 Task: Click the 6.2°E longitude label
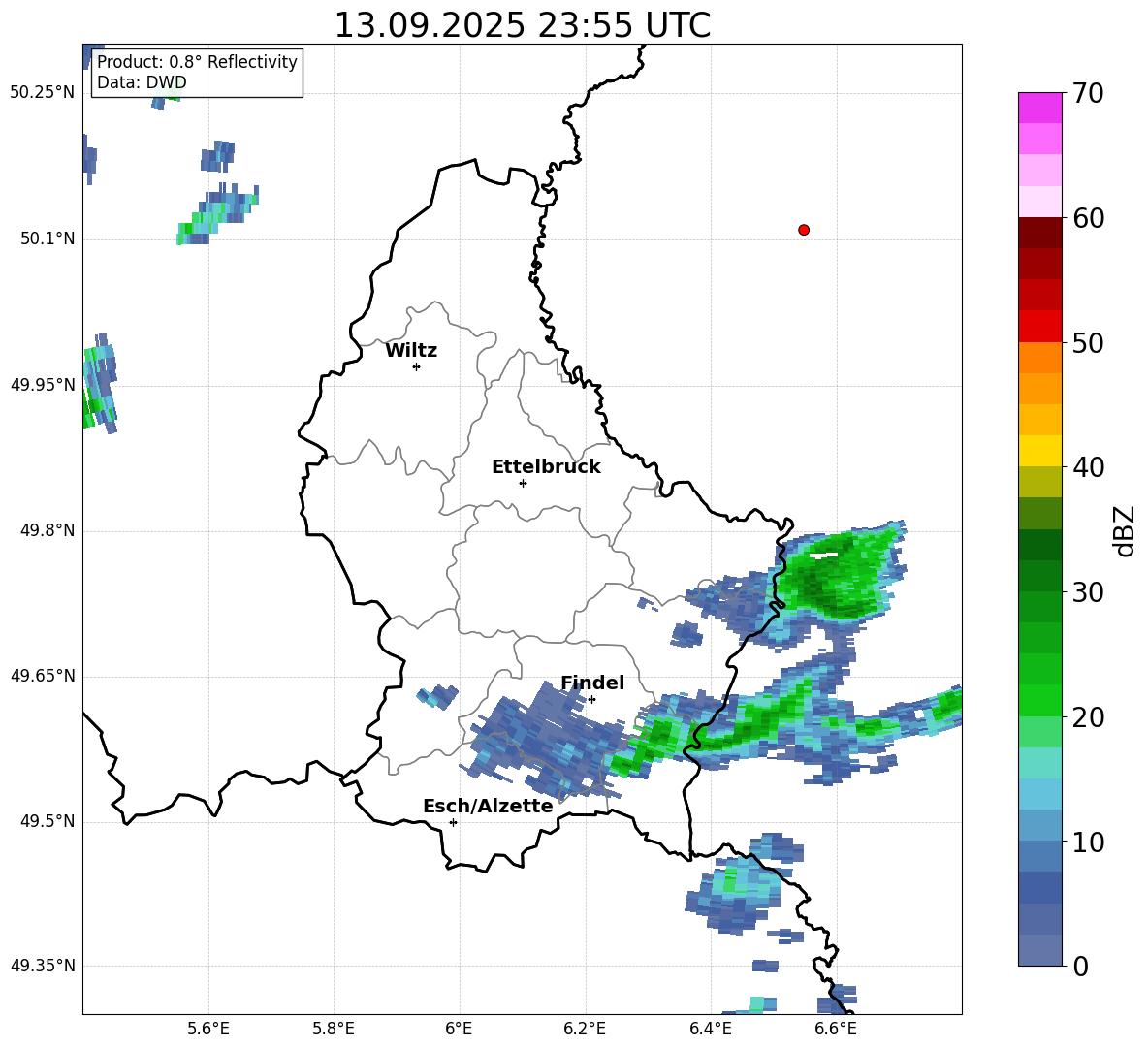tap(585, 1029)
